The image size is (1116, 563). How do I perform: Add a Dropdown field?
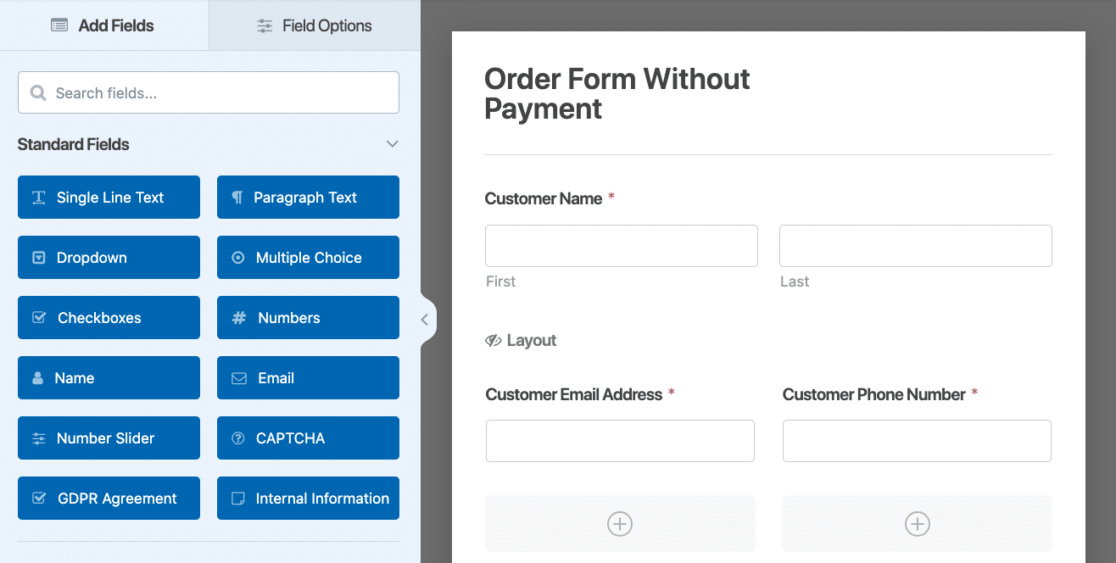[108, 258]
